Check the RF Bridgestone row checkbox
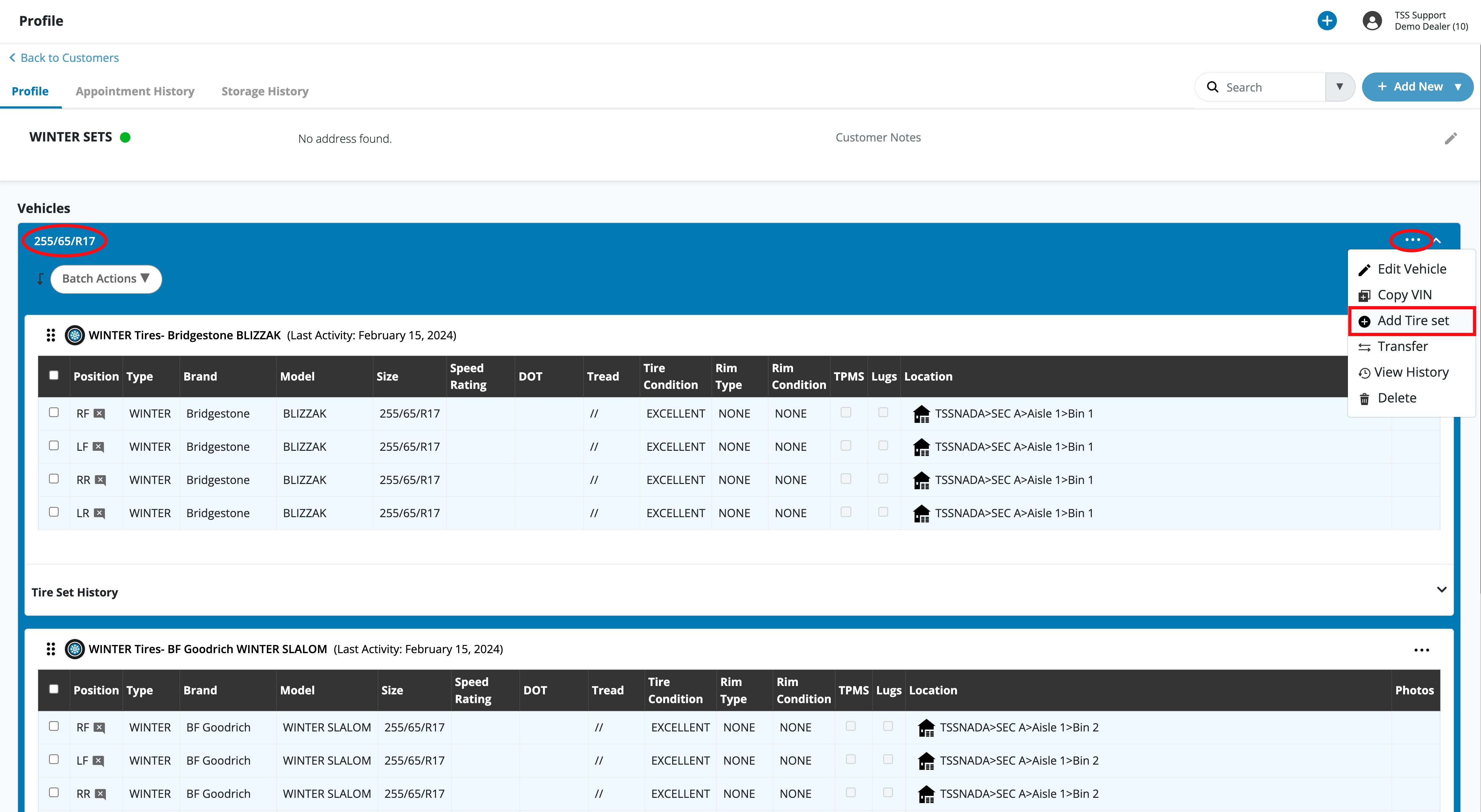Viewport: 1481px width, 812px height. (x=54, y=412)
